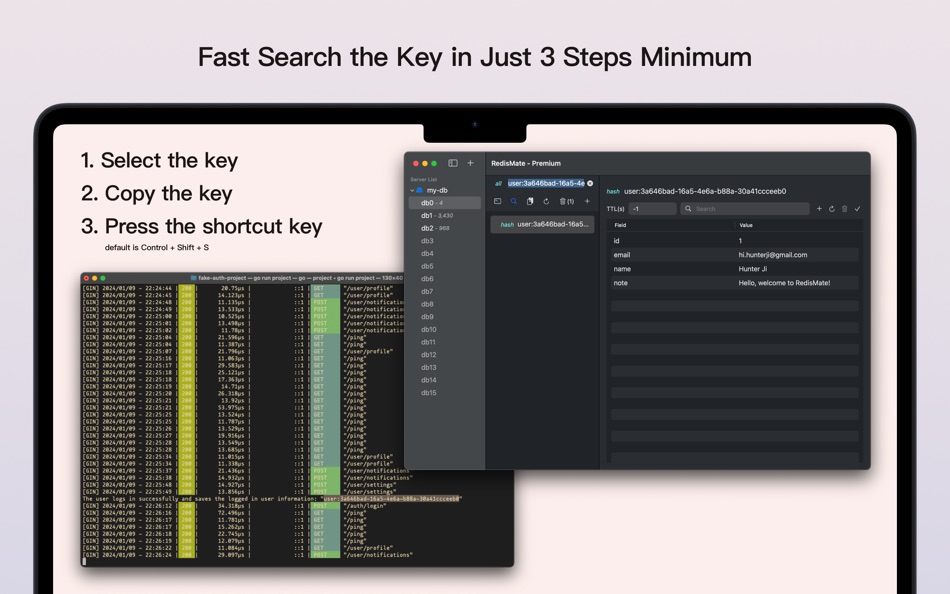Open the console terminal icon in key toolbar

(497, 201)
